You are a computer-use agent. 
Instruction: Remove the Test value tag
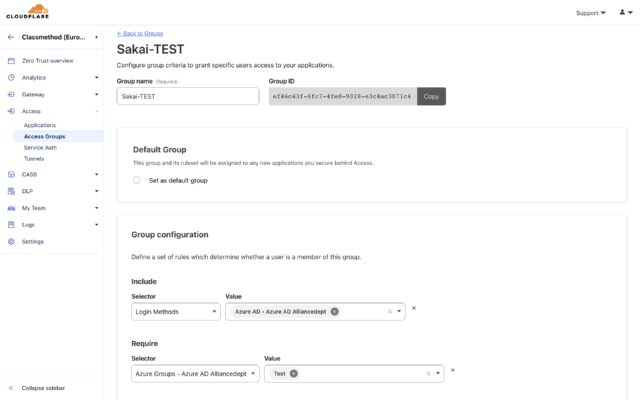(x=293, y=373)
